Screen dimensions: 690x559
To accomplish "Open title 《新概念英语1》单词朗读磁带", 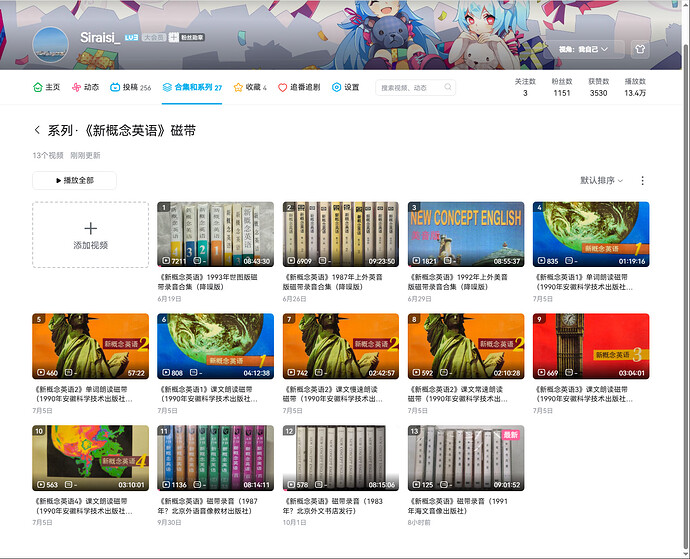I will point(583,282).
